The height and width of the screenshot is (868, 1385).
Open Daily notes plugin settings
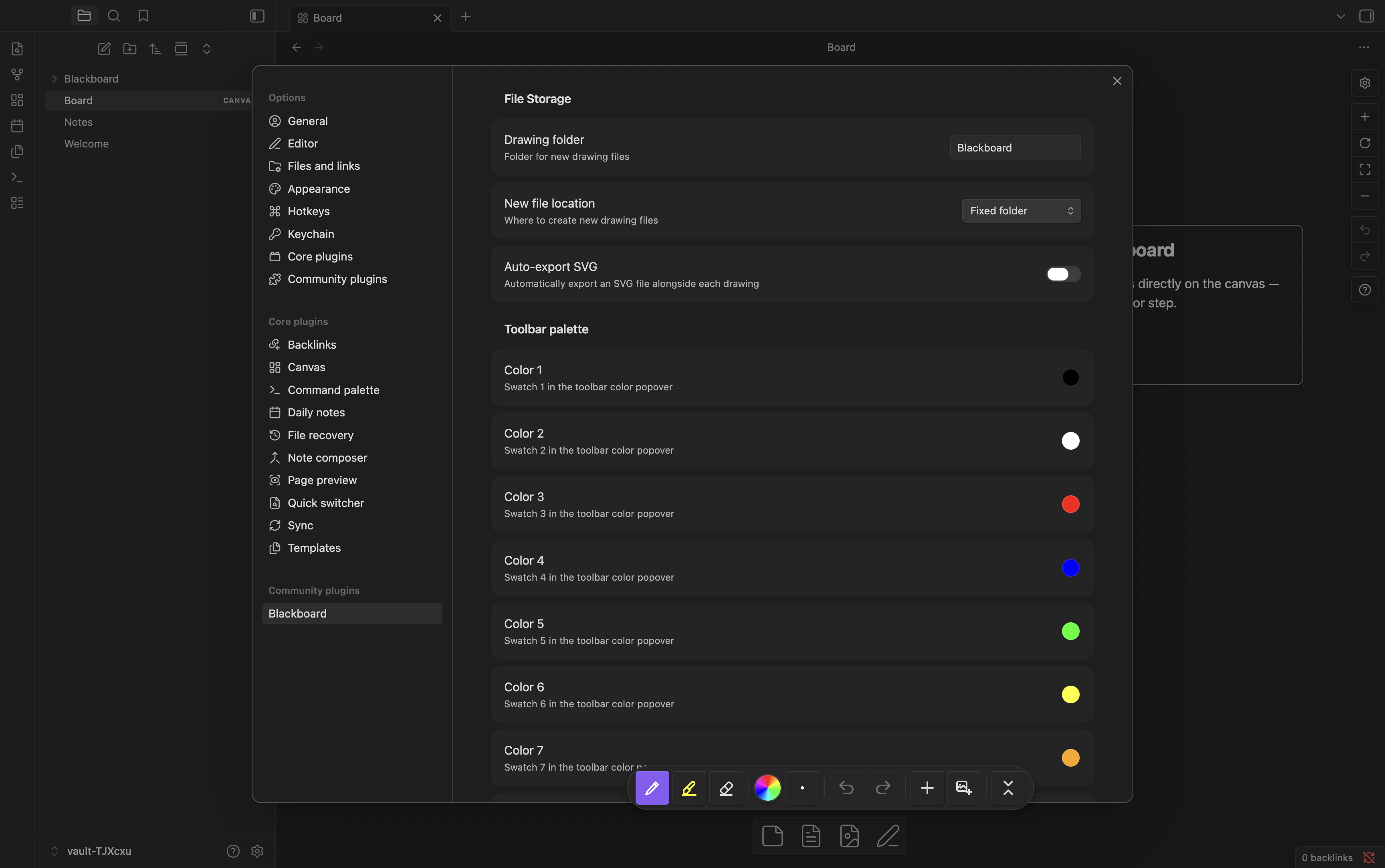(352, 412)
